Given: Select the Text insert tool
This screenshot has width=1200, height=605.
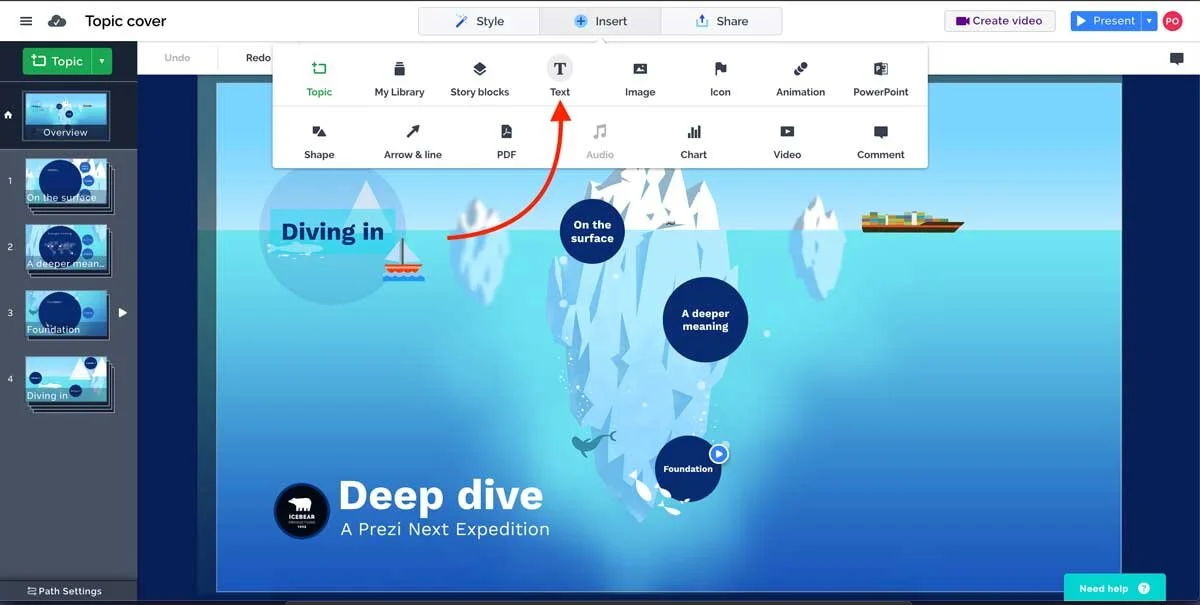Looking at the screenshot, I should tap(559, 75).
